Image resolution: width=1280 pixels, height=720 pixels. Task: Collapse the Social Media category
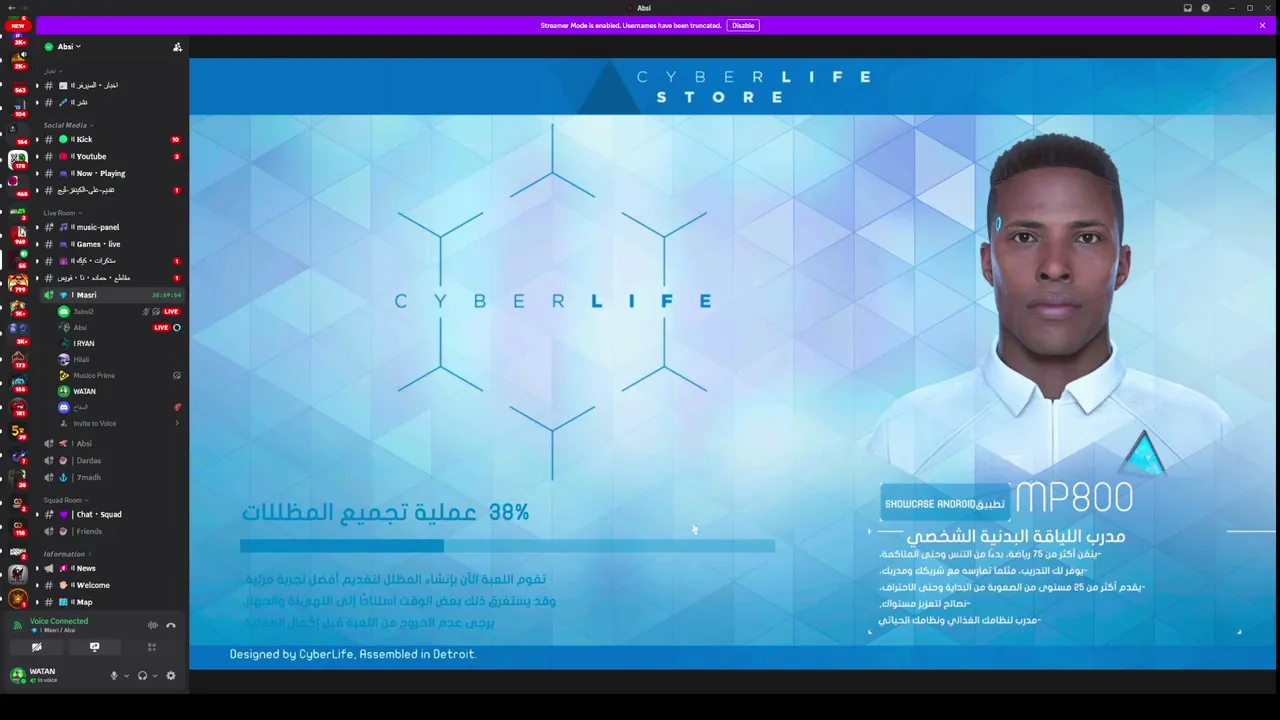[67, 125]
